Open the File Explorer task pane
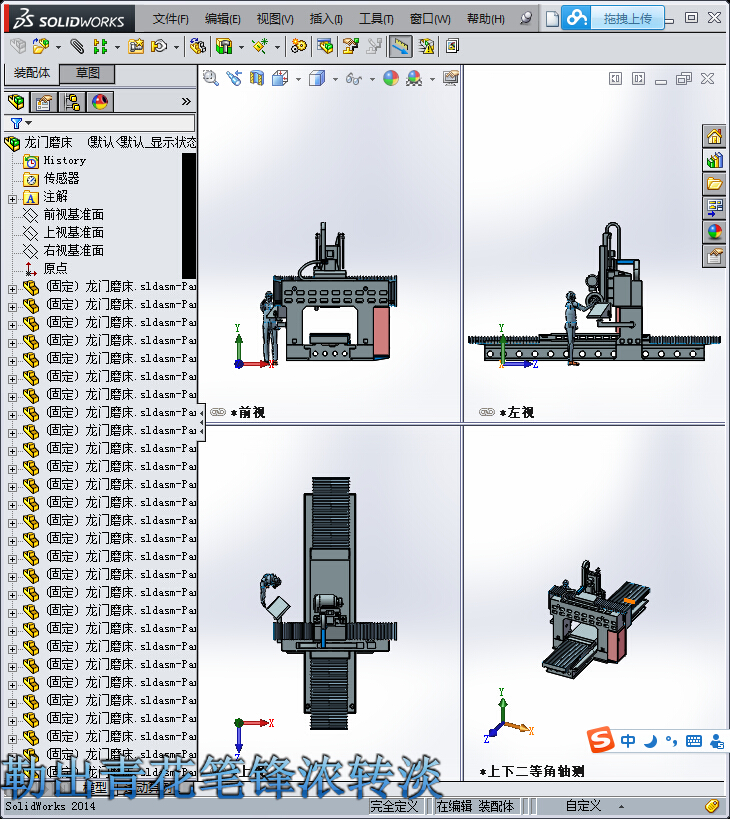Image resolution: width=730 pixels, height=819 pixels. click(714, 183)
